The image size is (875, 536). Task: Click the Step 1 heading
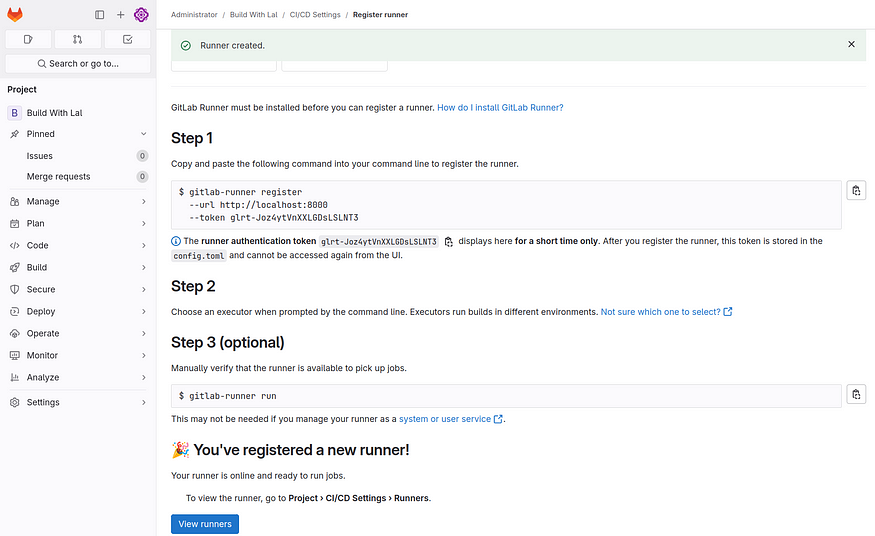(x=192, y=138)
